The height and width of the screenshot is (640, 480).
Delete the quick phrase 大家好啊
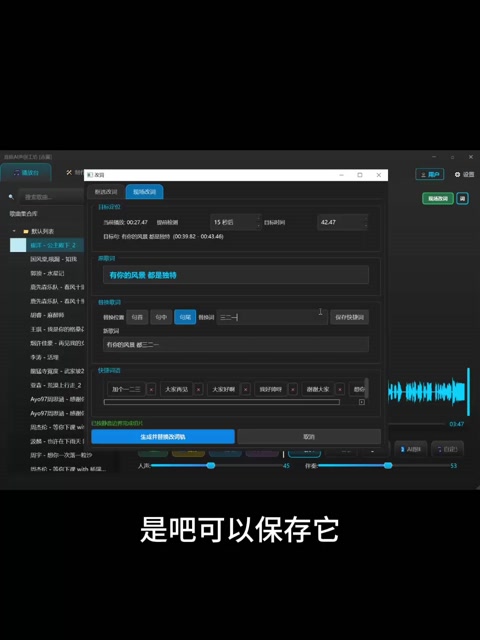(246, 389)
